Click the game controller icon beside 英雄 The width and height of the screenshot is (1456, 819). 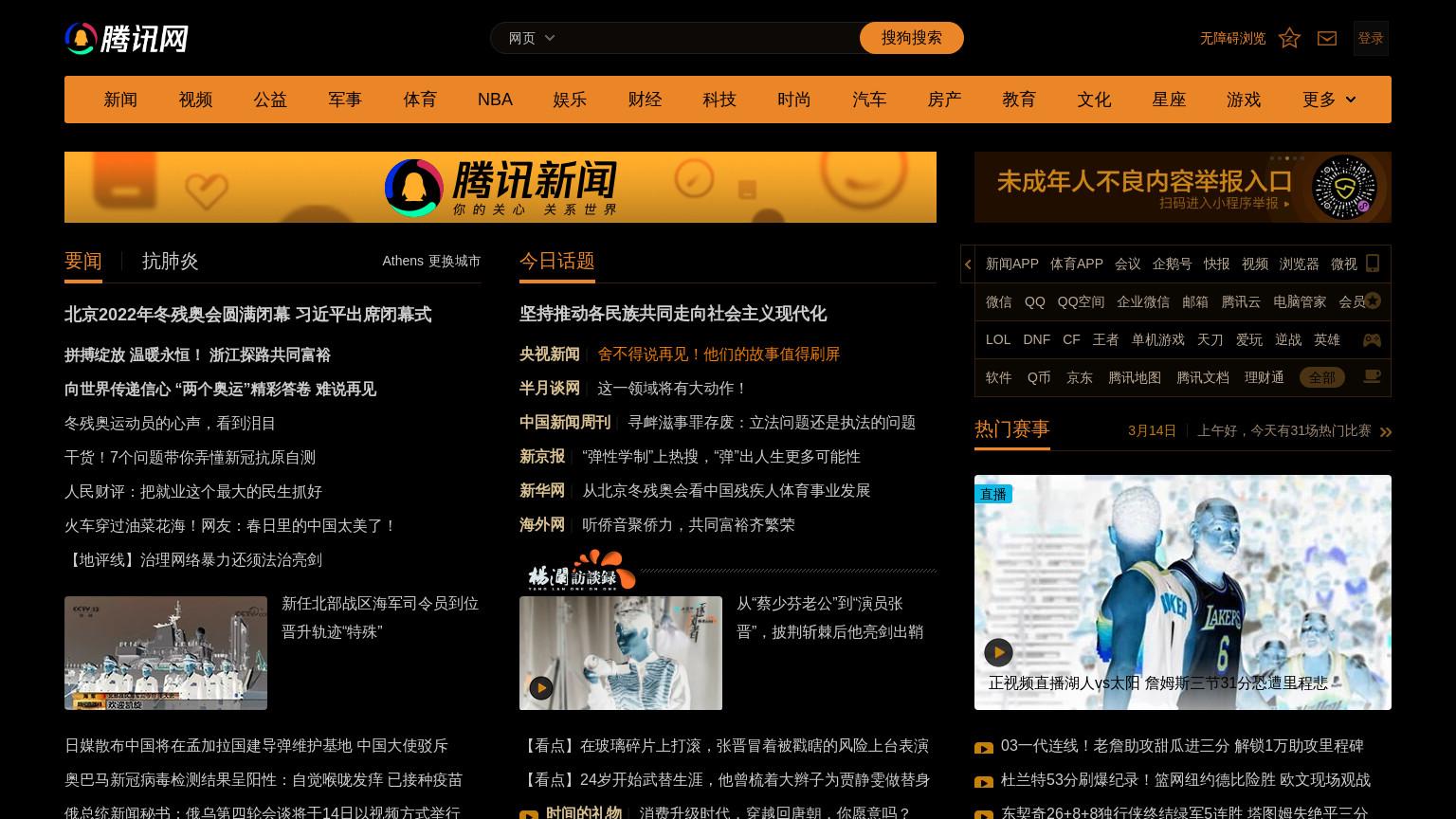click(x=1372, y=339)
